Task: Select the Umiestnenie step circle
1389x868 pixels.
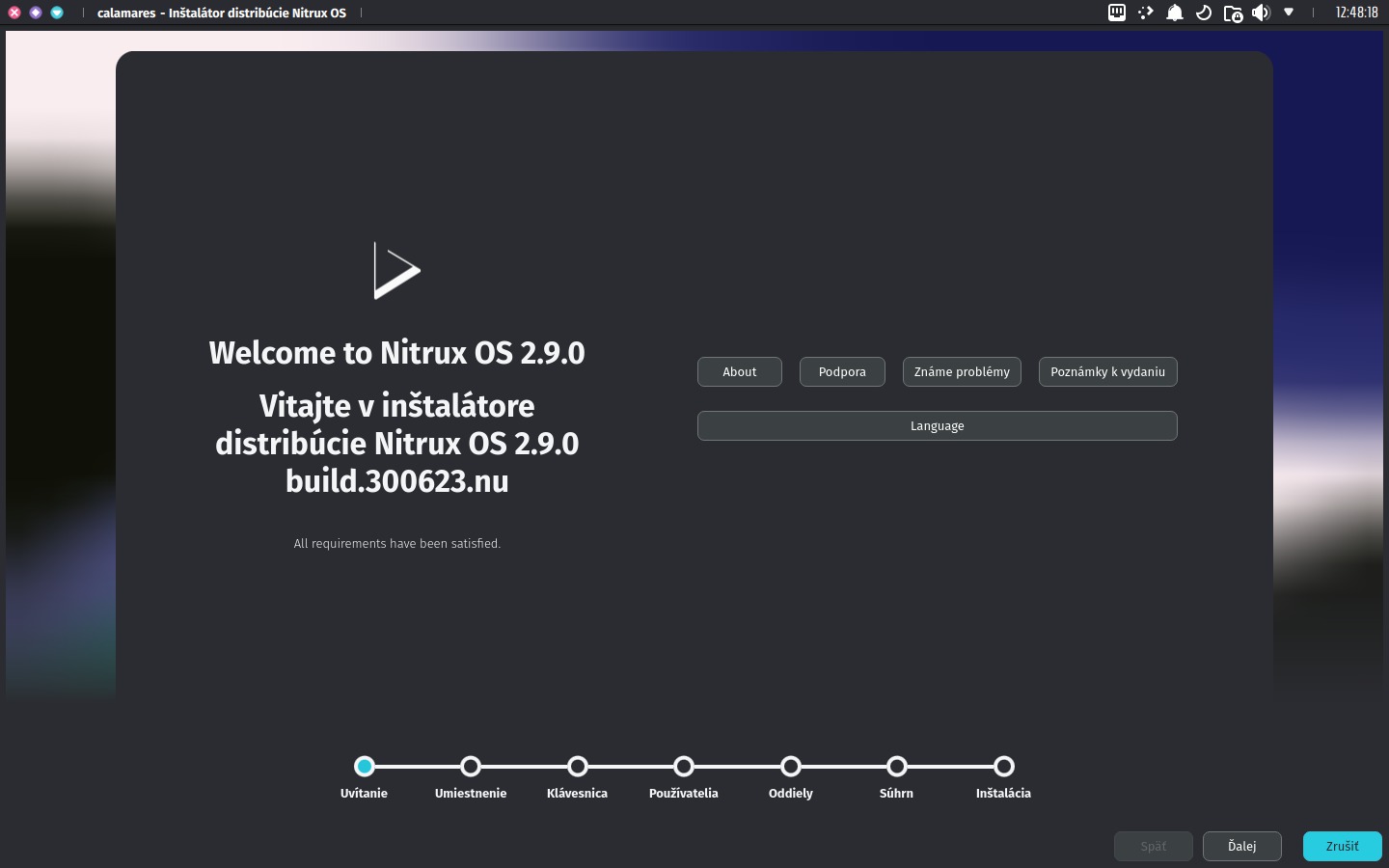Action: tap(471, 766)
